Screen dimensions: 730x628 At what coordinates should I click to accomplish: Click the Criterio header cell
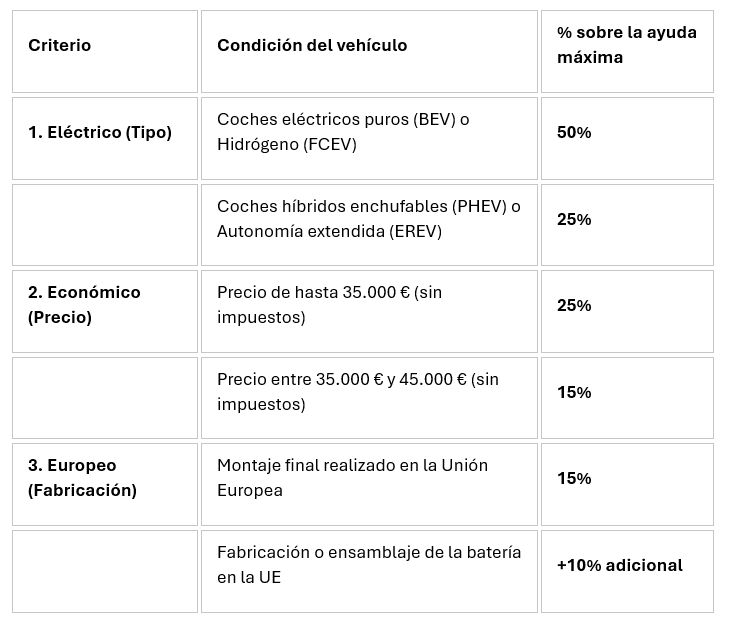(105, 52)
